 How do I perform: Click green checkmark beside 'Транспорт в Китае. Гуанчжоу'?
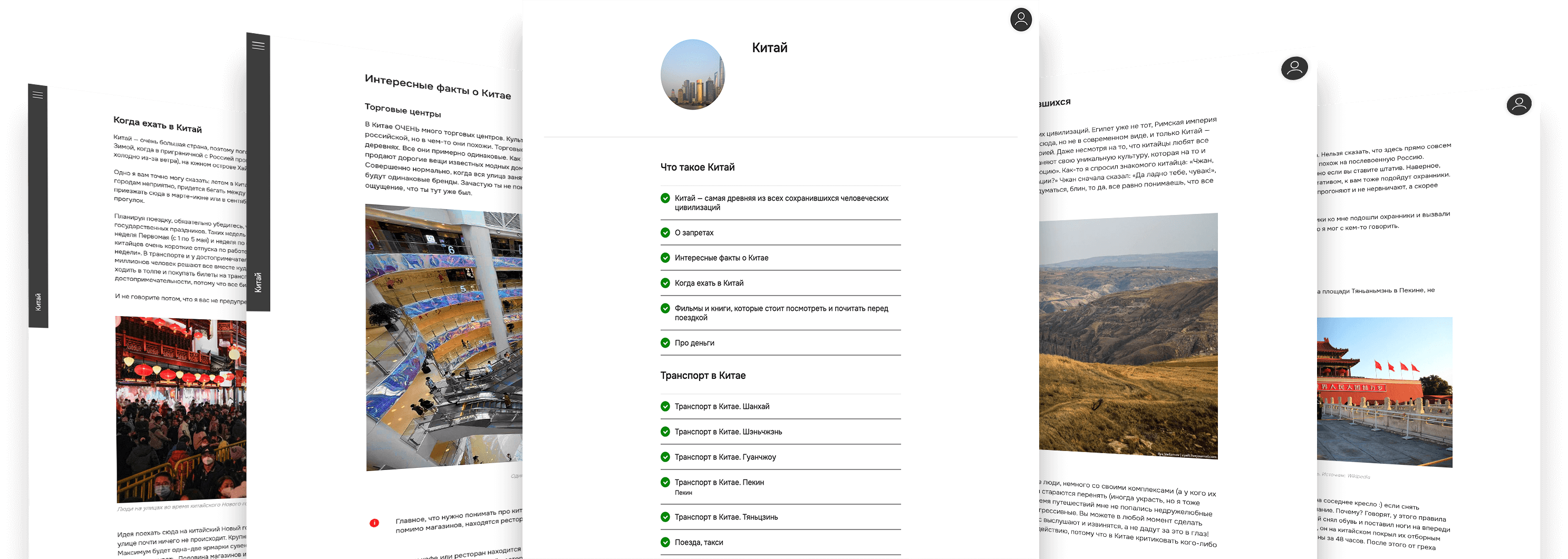(665, 457)
